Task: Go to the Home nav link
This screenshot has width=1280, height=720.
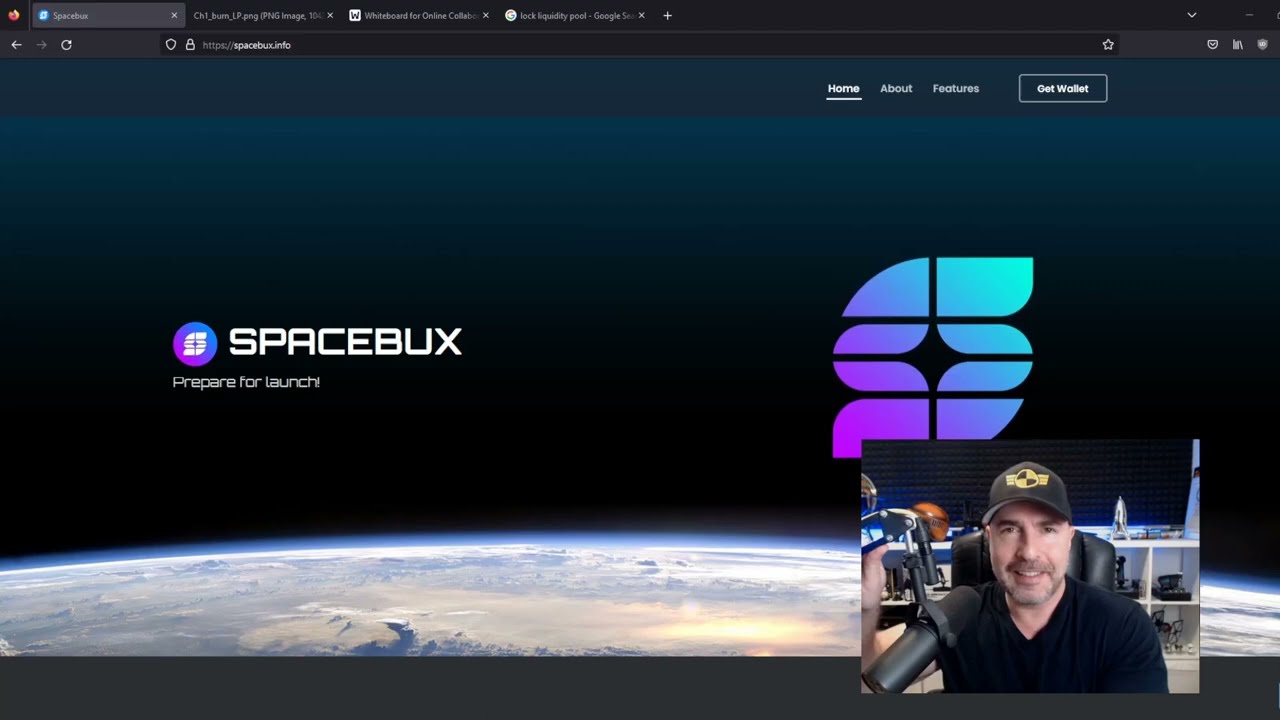Action: [843, 88]
